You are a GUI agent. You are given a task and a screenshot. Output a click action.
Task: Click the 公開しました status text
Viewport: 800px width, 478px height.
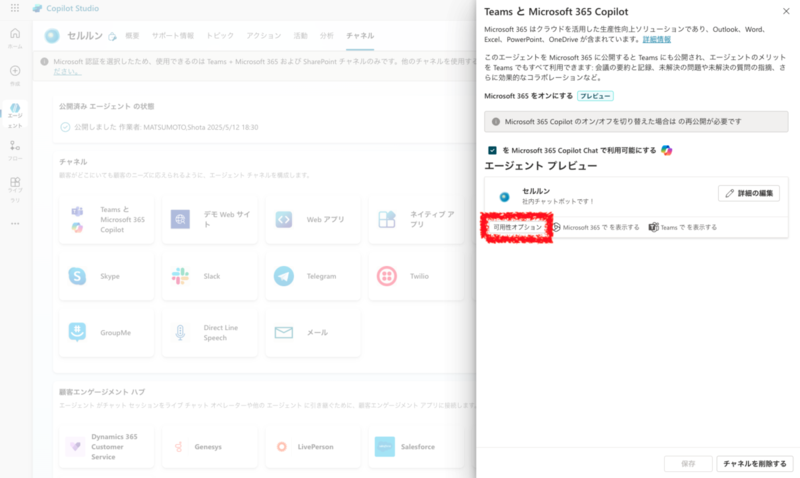click(166, 127)
